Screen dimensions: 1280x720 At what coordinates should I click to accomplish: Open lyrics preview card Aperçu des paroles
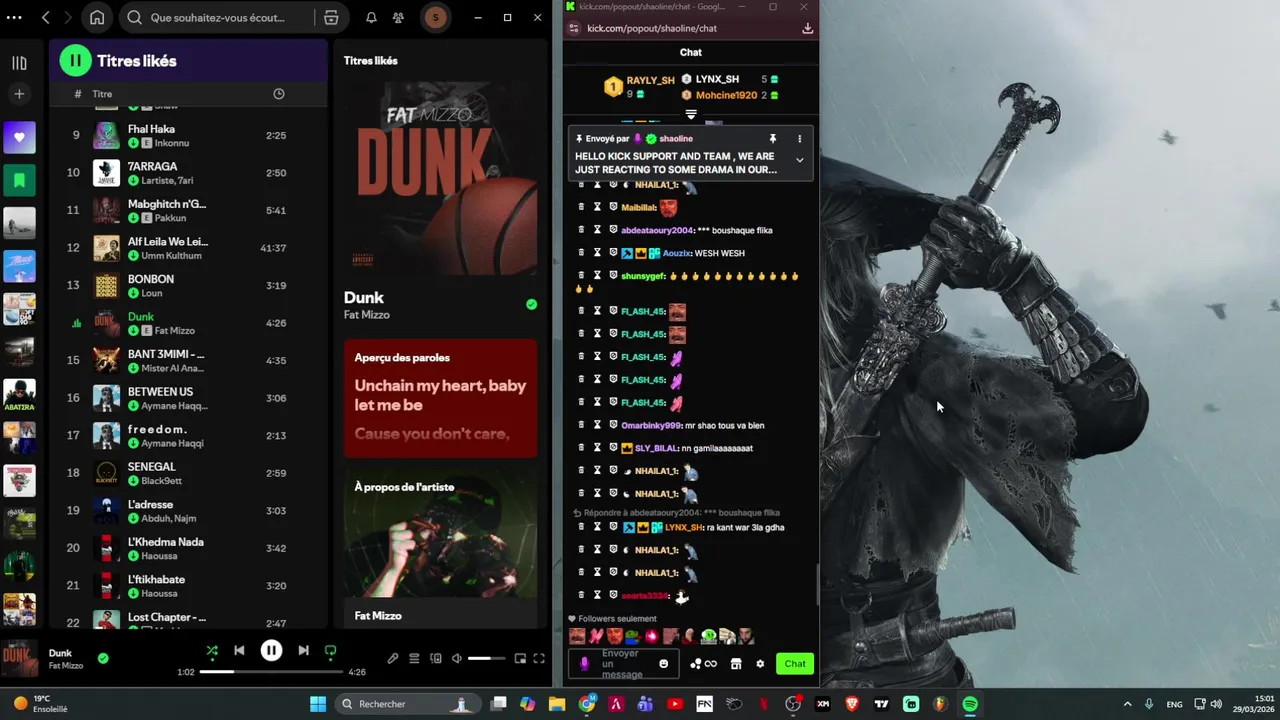440,398
